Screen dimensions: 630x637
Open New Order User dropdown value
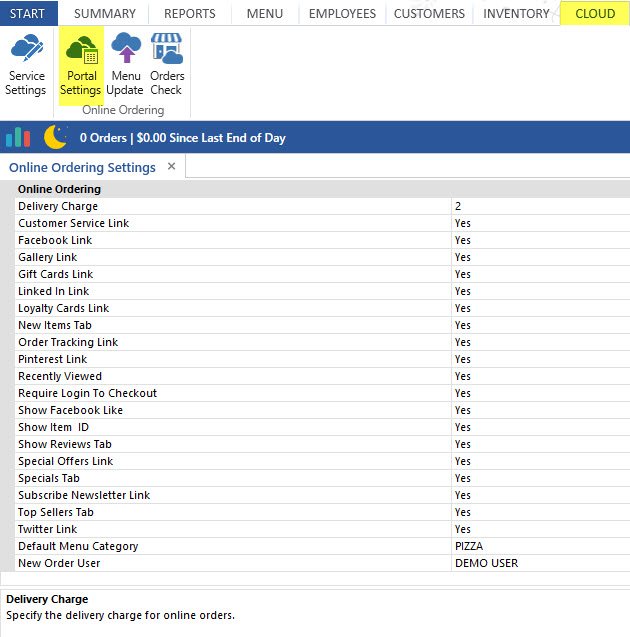click(x=538, y=563)
